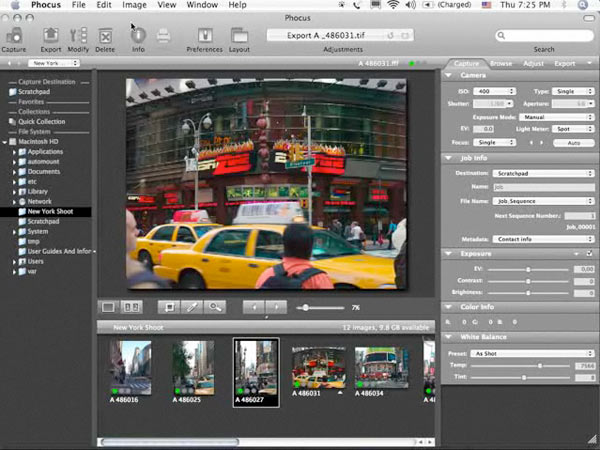
Task: Select the eyedropper tool below the viewer
Action: point(192,307)
